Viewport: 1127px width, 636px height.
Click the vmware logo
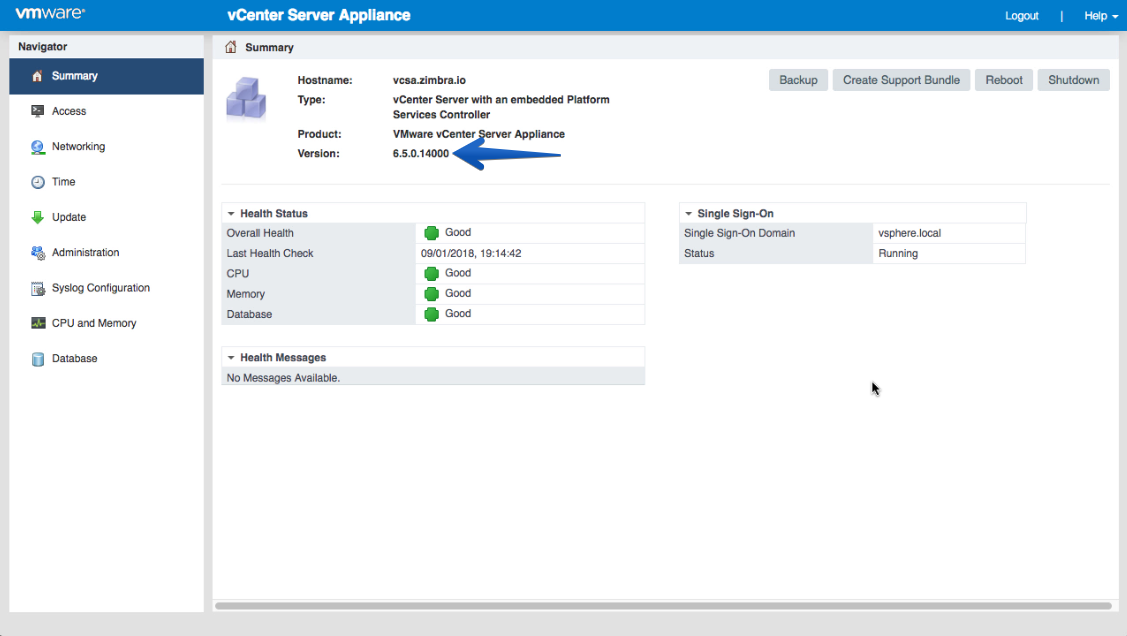[x=50, y=14]
